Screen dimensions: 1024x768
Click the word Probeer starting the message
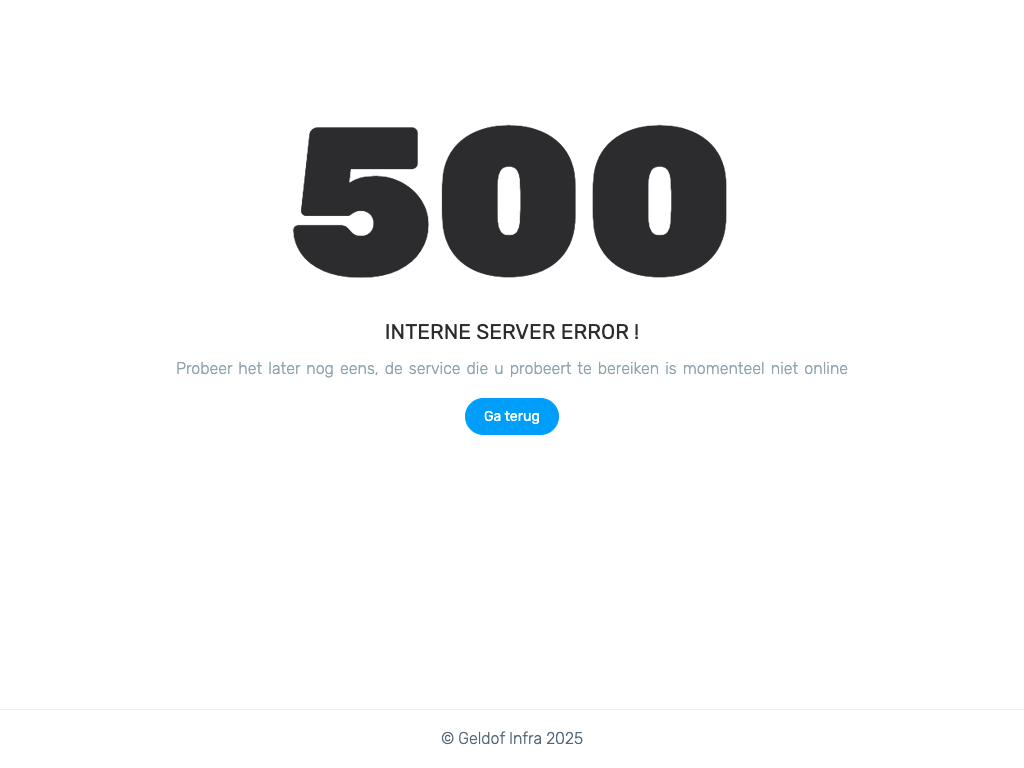pyautogui.click(x=204, y=368)
